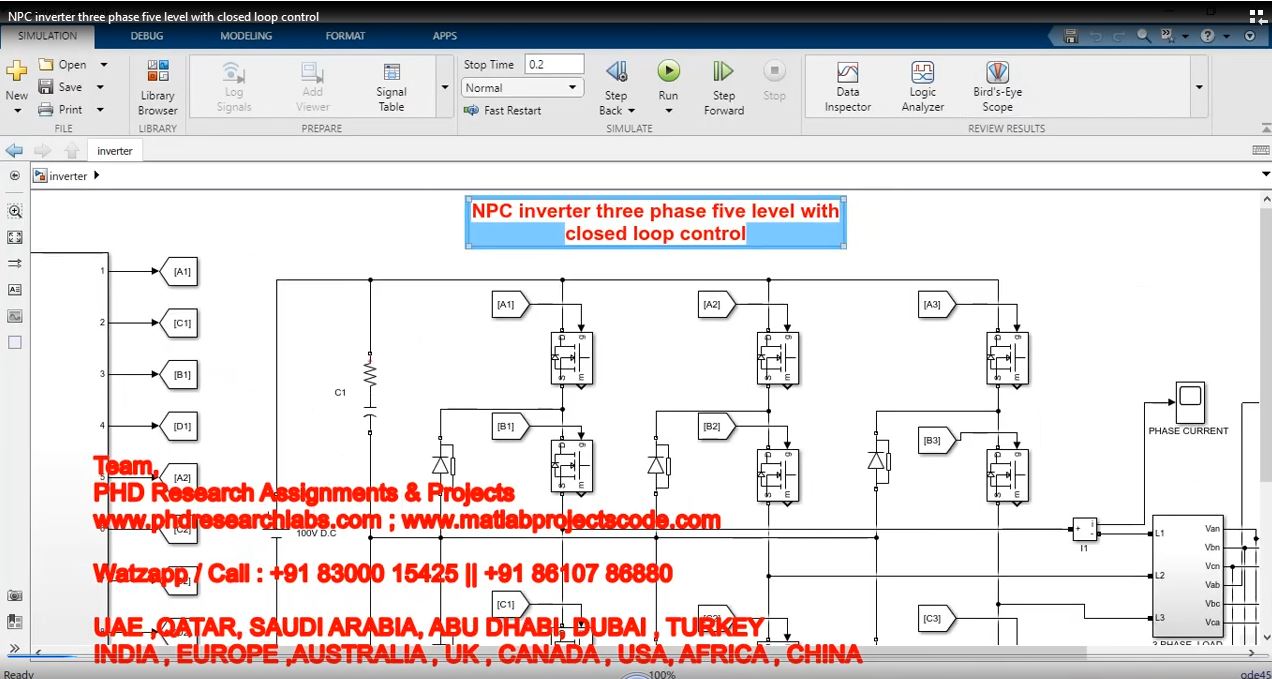Viewport: 1272px width, 679px height.
Task: Open the PHASE CURRENT scope block
Action: click(1188, 401)
